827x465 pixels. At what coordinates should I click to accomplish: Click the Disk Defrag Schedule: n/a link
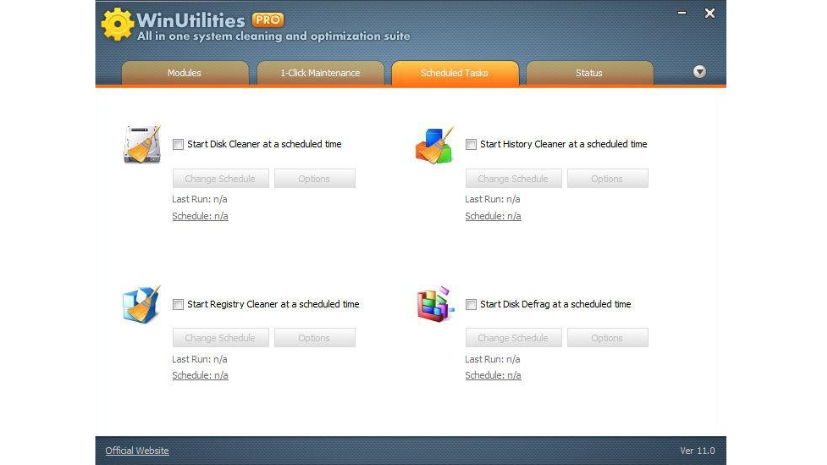(493, 376)
